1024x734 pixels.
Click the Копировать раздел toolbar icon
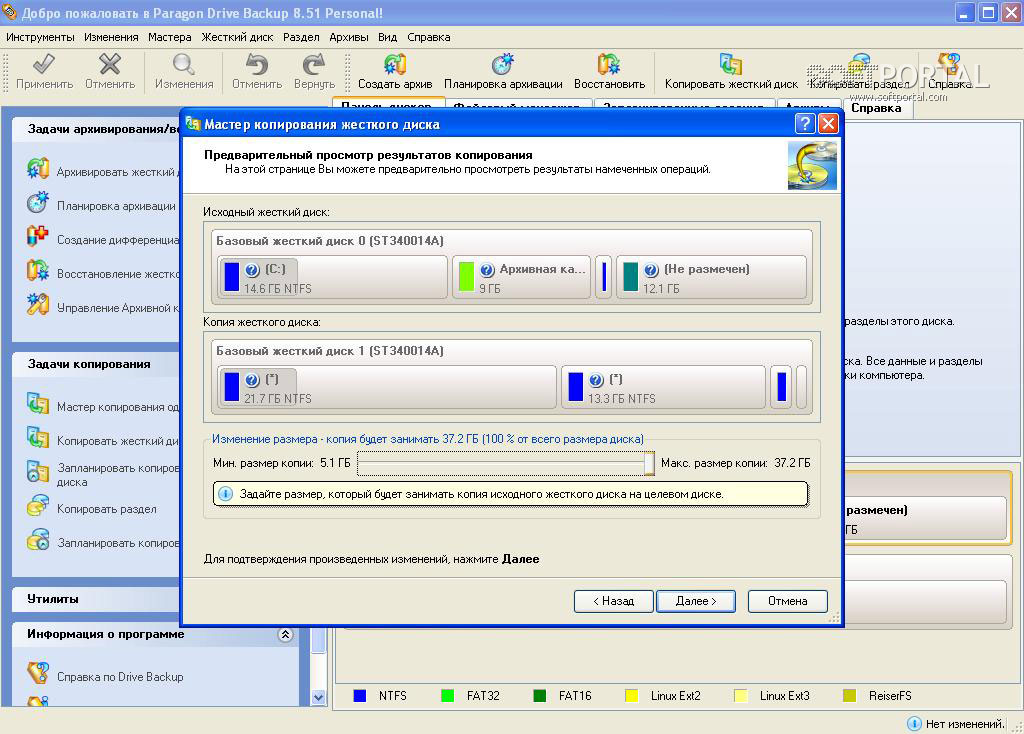point(859,64)
